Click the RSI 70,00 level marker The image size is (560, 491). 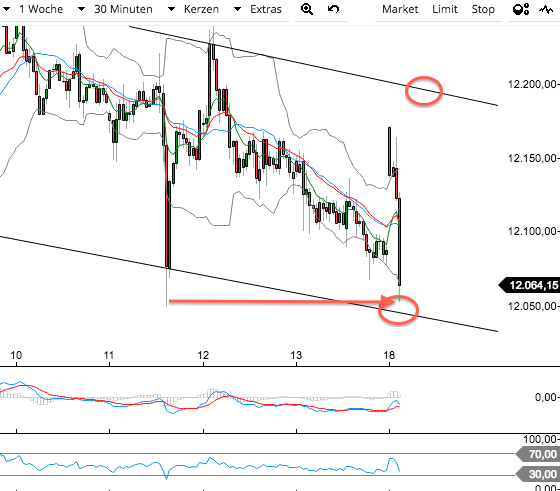[x=539, y=454]
